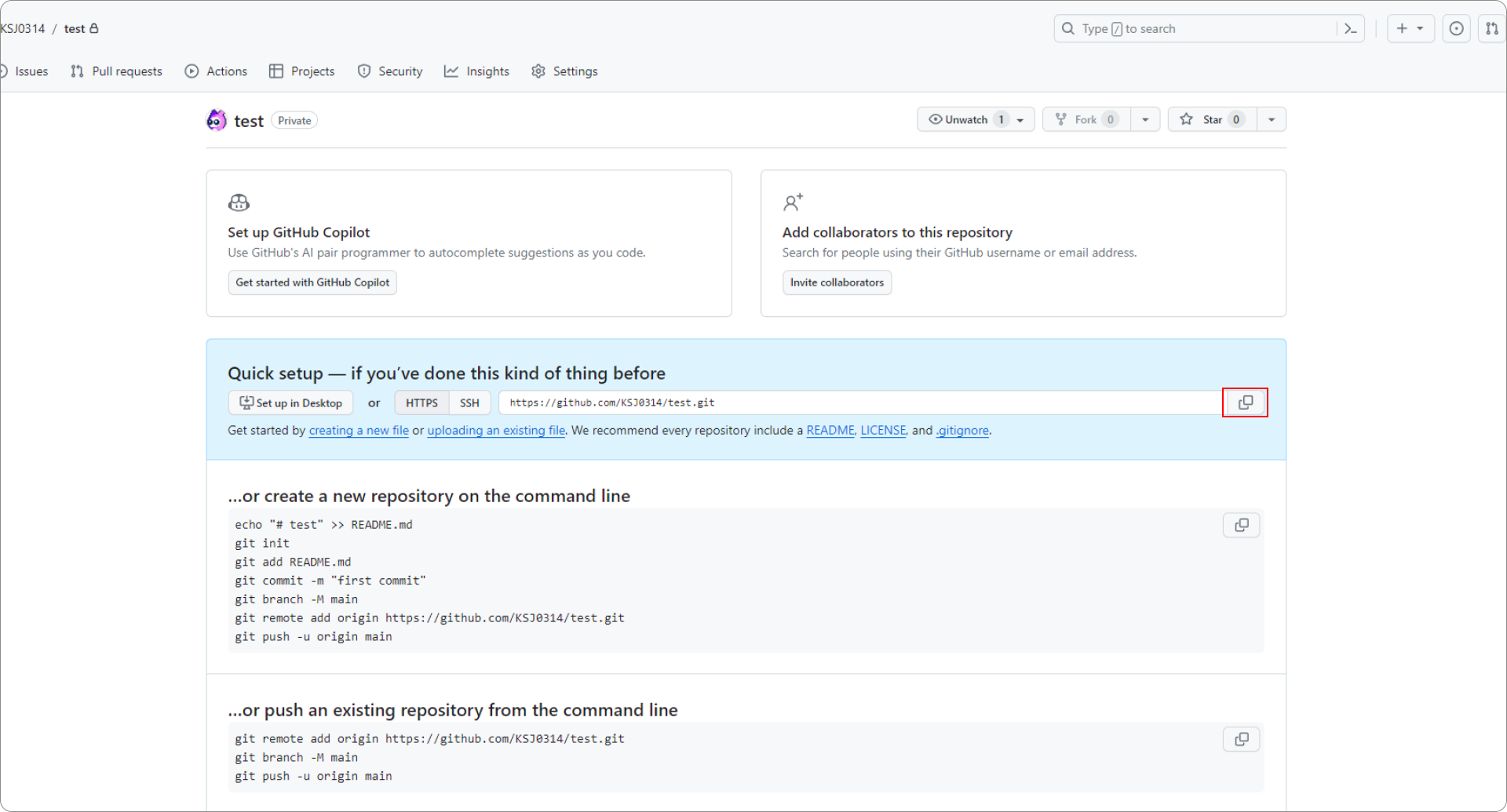The height and width of the screenshot is (812, 1507).
Task: Click Set up in Desktop button
Action: [290, 402]
